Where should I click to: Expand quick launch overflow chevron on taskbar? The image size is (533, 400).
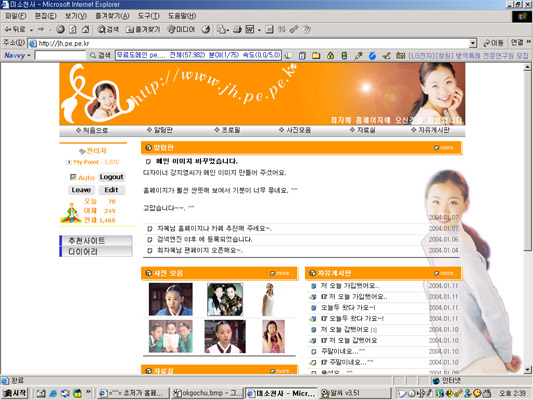tap(88, 393)
